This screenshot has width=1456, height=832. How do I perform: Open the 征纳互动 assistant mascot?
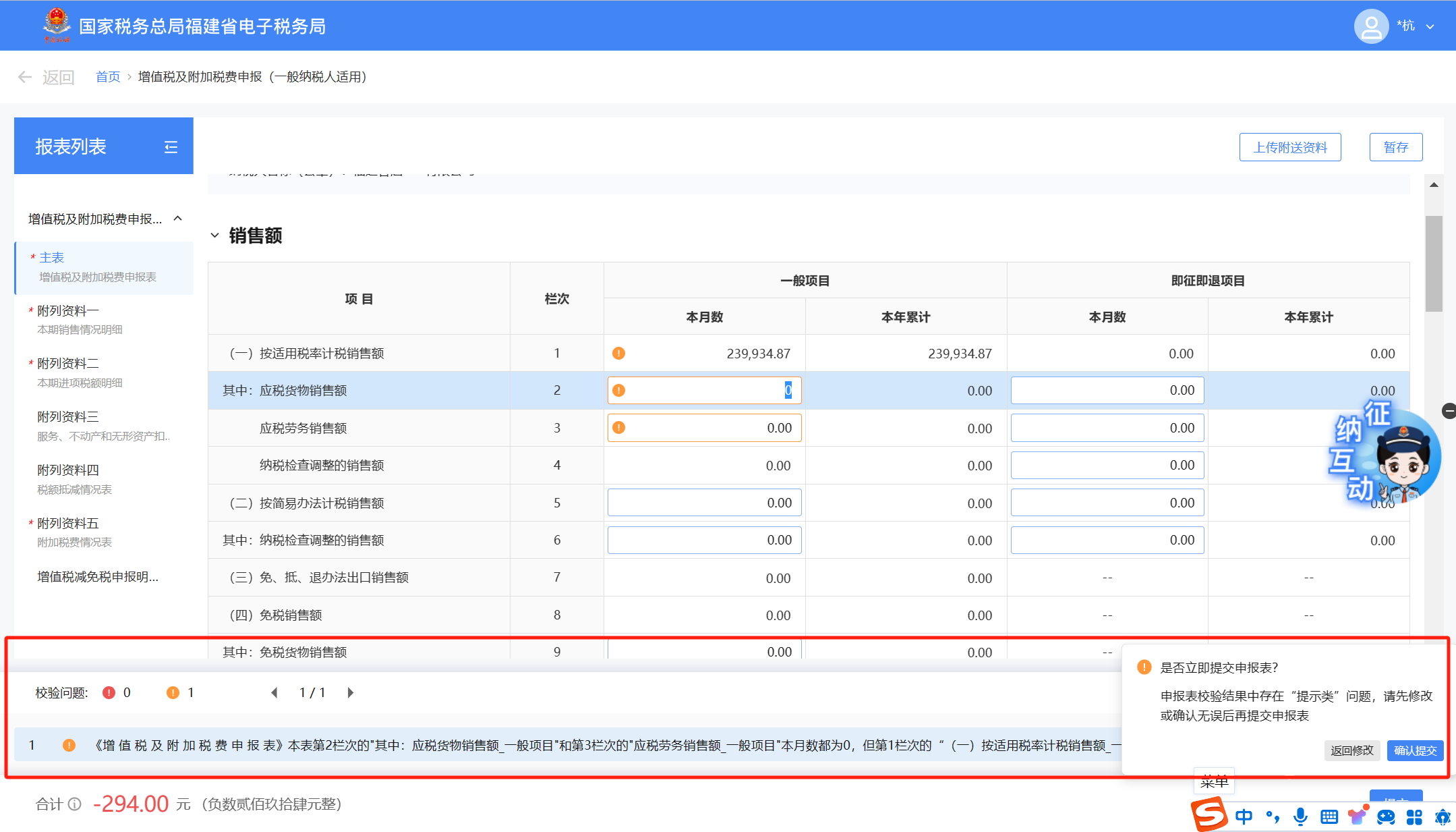tap(1386, 453)
